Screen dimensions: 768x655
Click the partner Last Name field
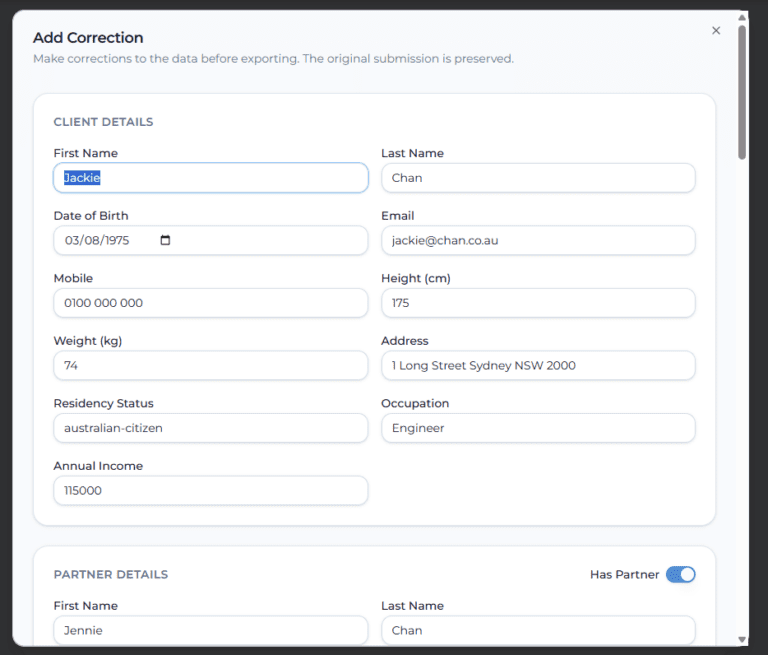click(x=538, y=630)
